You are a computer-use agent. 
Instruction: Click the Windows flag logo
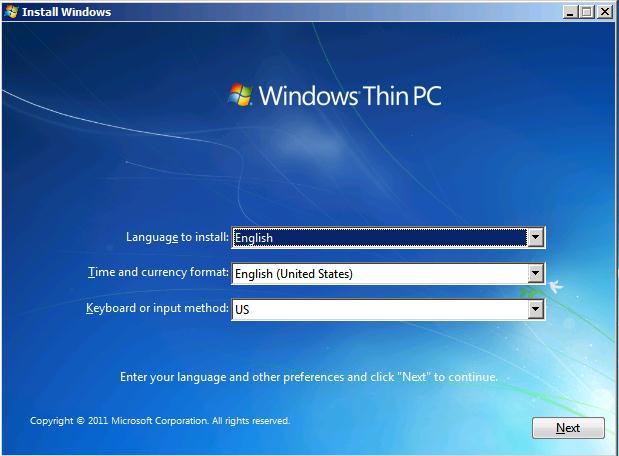click(241, 95)
